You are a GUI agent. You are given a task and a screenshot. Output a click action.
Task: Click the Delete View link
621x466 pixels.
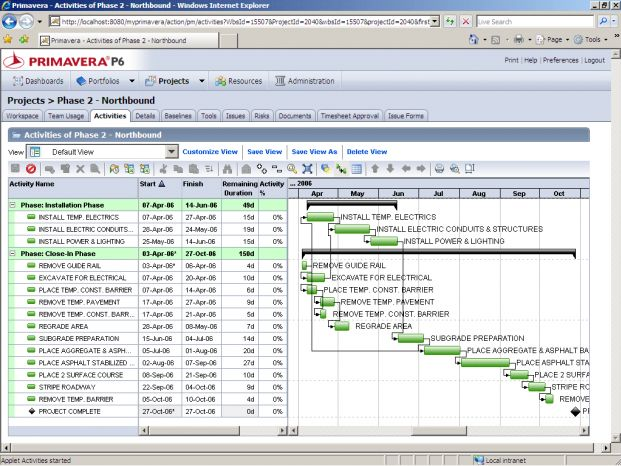(x=367, y=152)
